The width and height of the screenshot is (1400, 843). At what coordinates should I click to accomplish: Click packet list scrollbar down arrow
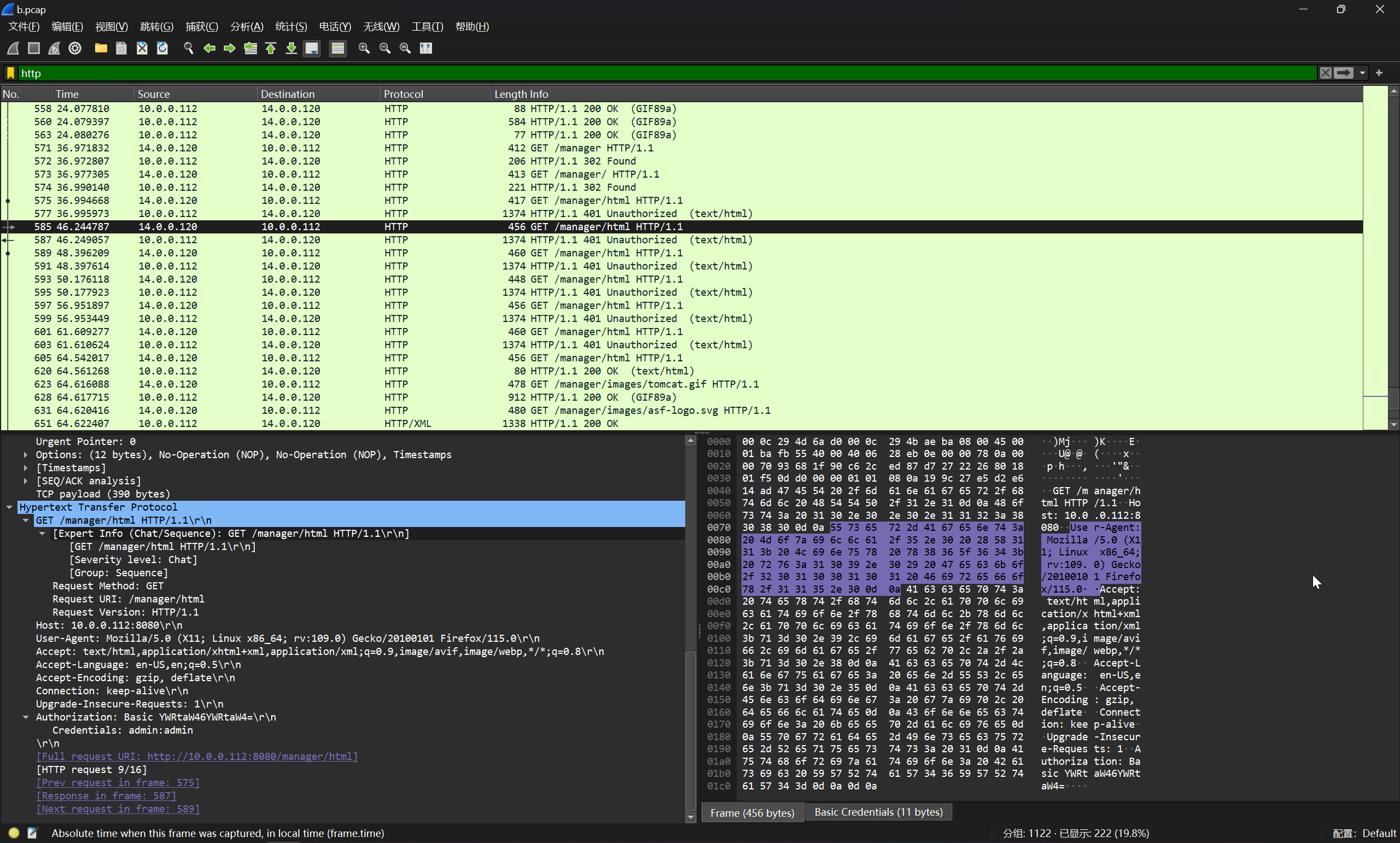[1394, 425]
